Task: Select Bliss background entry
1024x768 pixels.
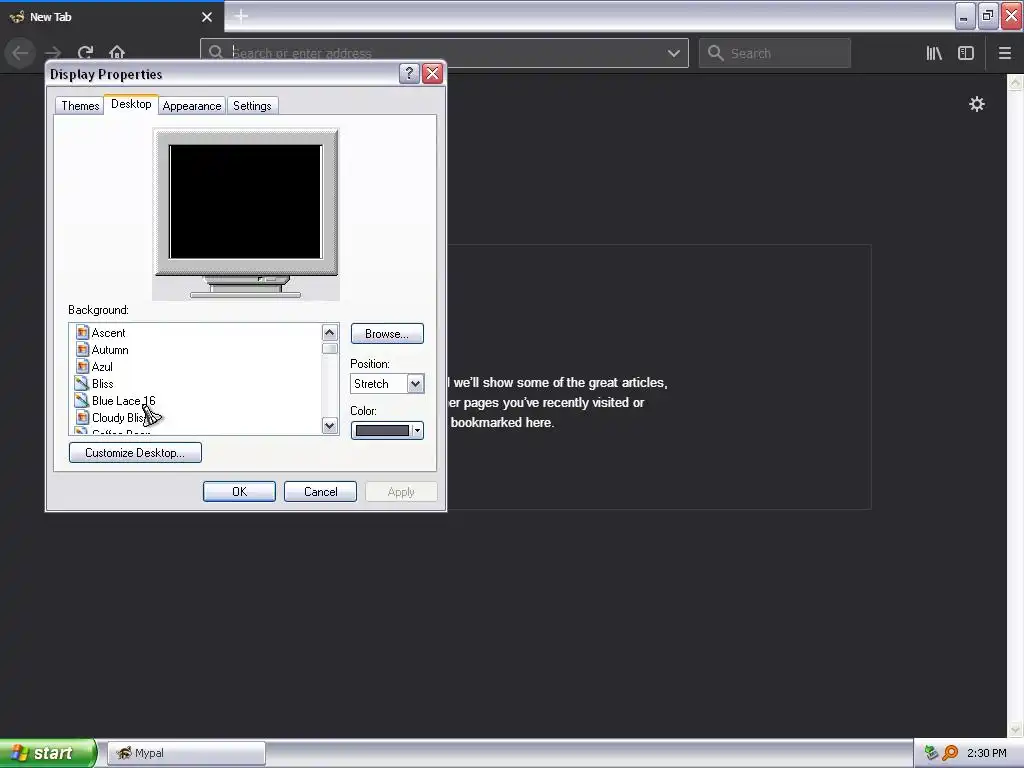Action: coord(103,383)
